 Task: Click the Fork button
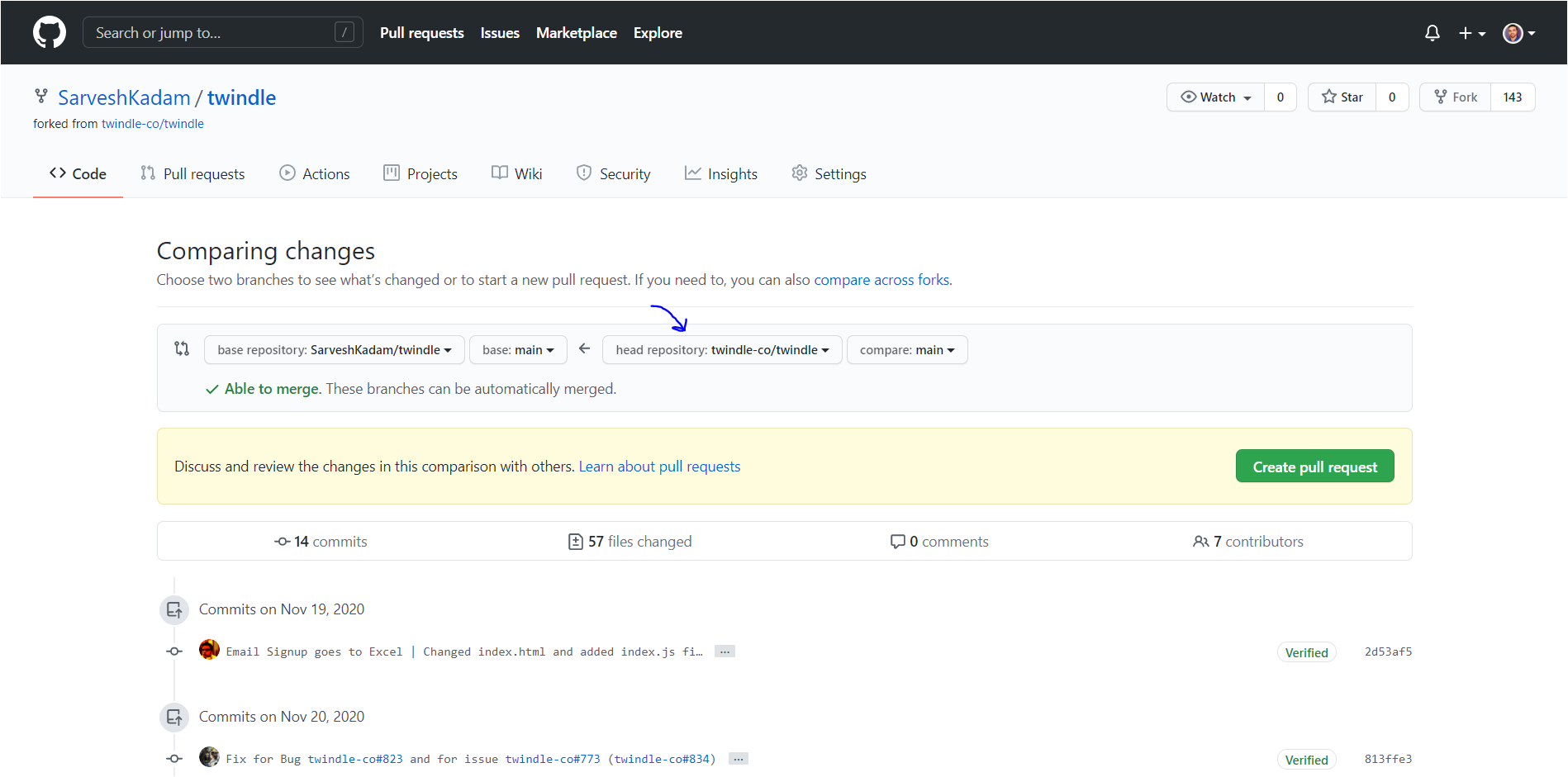[1456, 97]
